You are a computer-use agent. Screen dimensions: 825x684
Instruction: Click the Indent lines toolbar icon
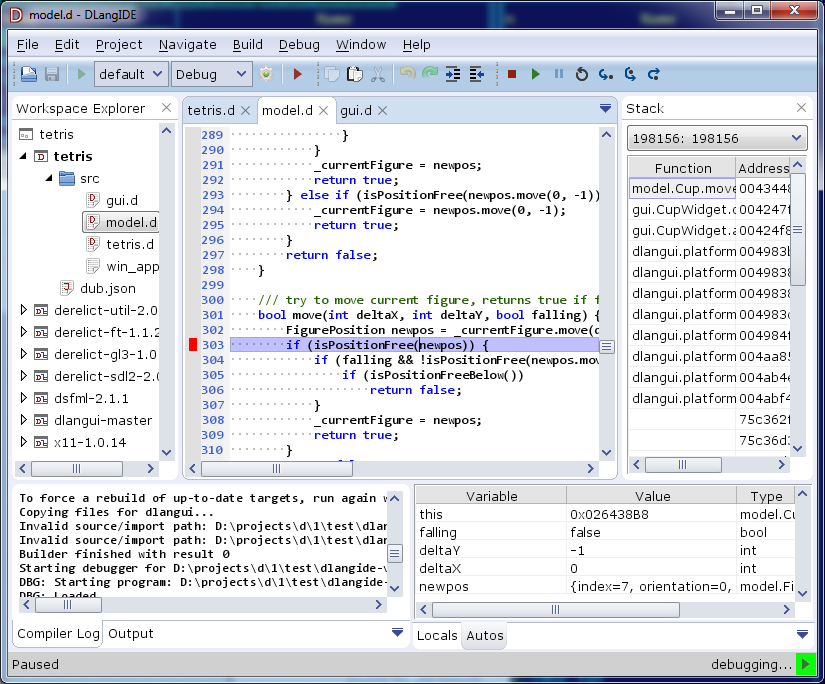point(453,74)
